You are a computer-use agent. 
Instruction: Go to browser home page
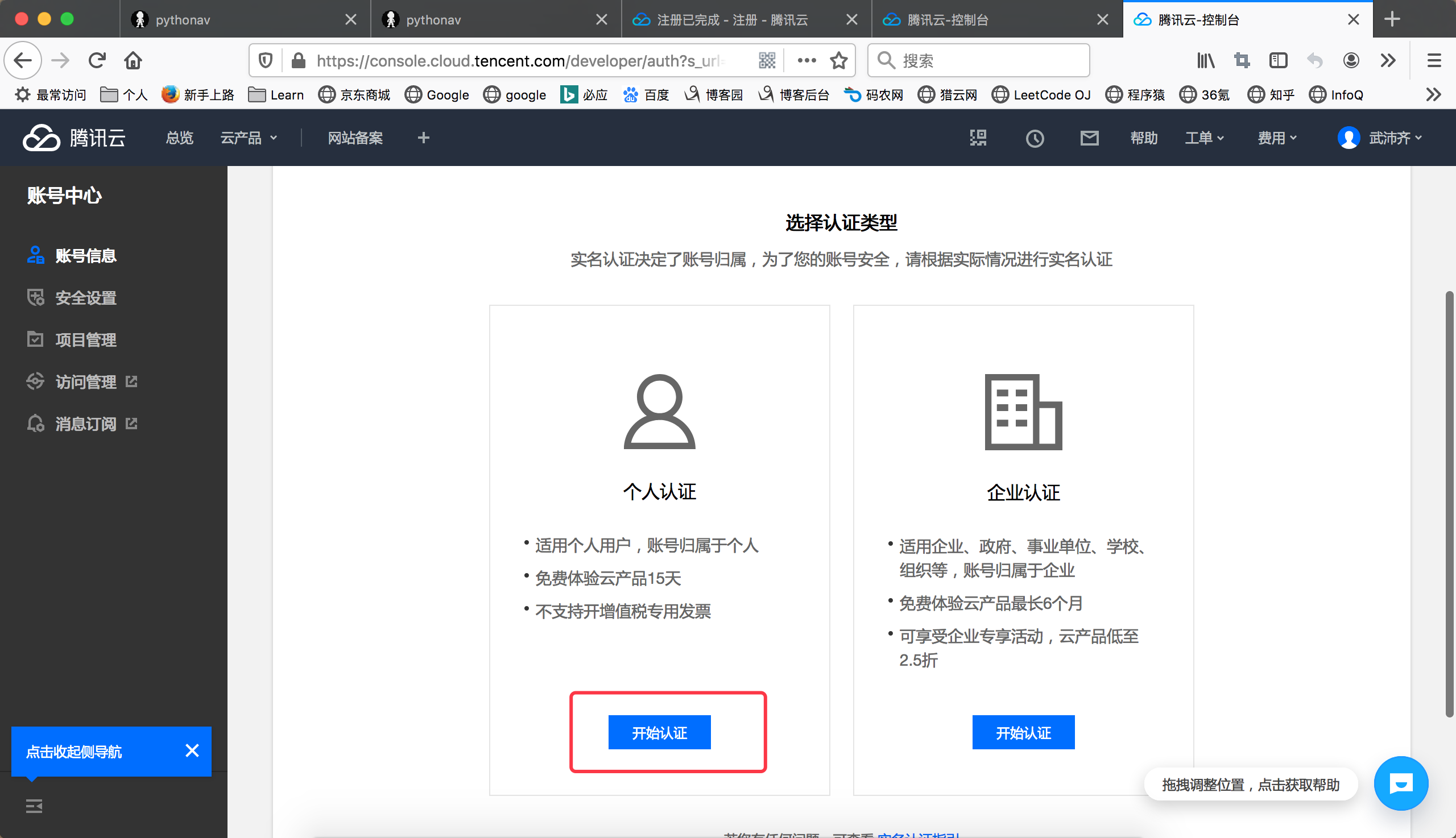click(x=133, y=60)
